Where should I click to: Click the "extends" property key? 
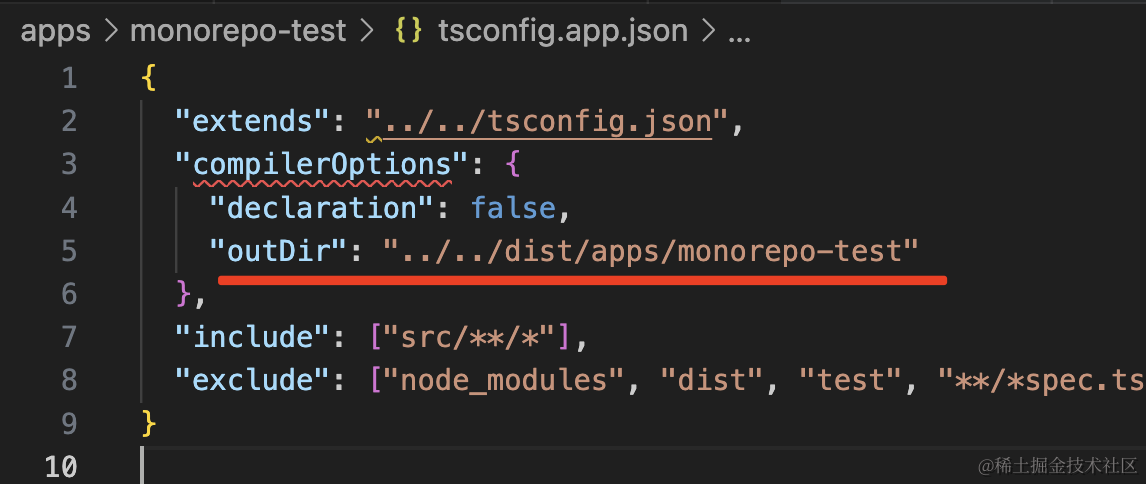pos(247,121)
